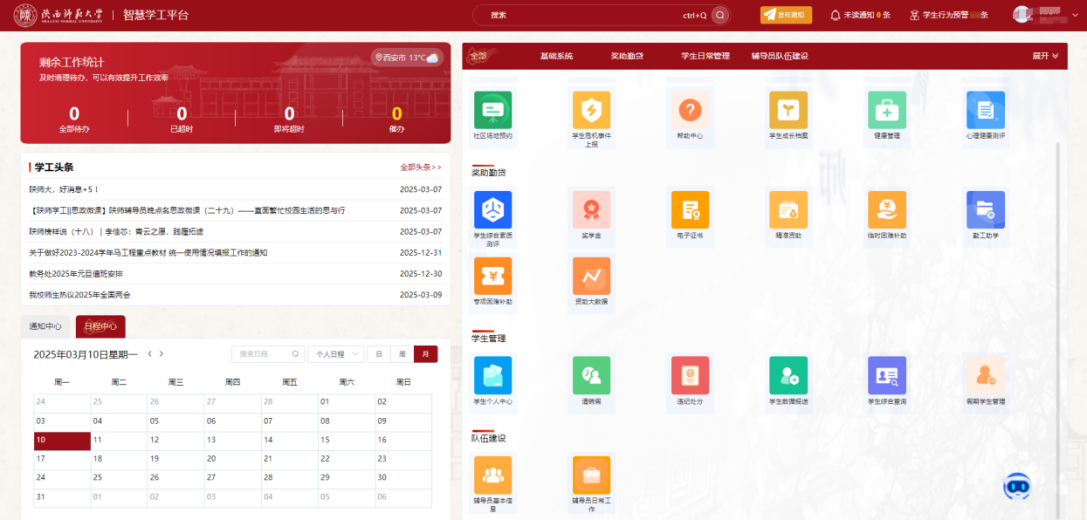
Task: Click the 发布通知 publish notice button
Action: [x=786, y=15]
